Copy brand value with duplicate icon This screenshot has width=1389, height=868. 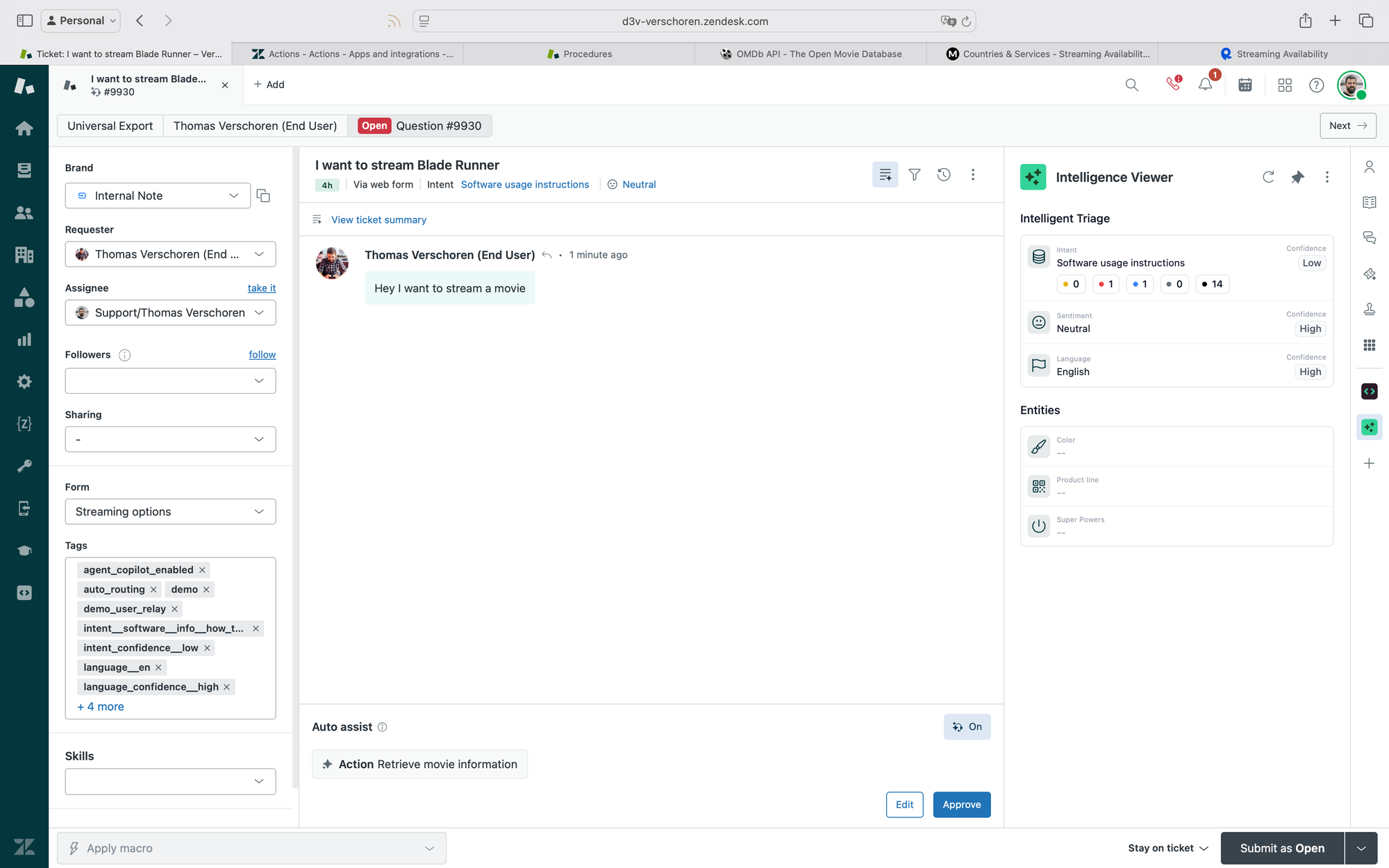click(263, 196)
